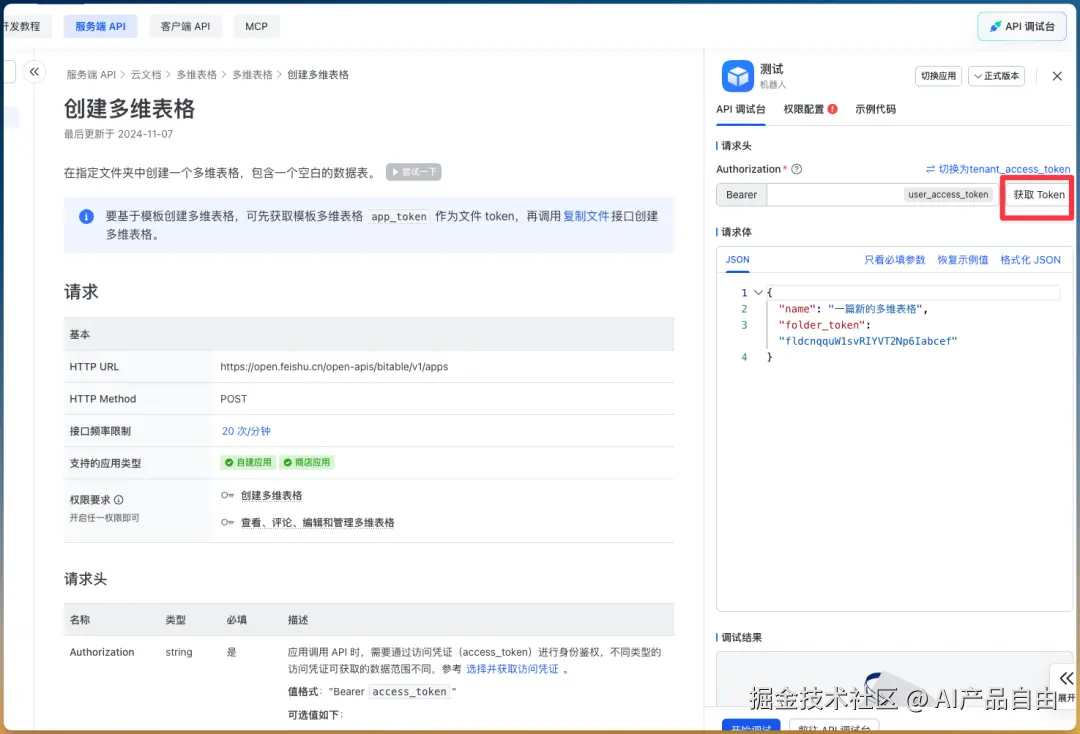Click the help icon beside Authorization
The width and height of the screenshot is (1080, 734).
point(796,169)
